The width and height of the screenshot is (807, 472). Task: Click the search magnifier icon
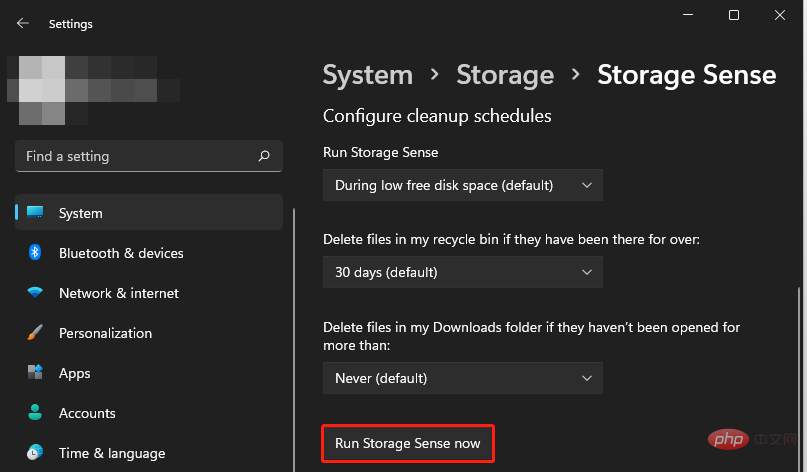[x=264, y=157]
